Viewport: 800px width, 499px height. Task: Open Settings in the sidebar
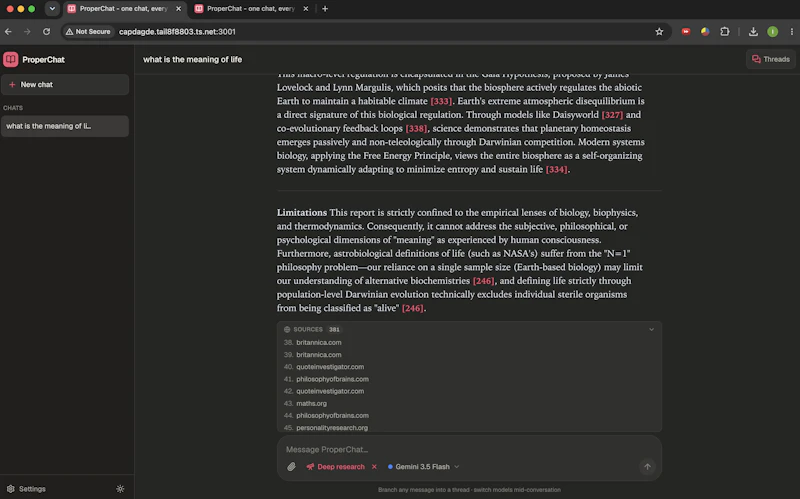[27, 489]
